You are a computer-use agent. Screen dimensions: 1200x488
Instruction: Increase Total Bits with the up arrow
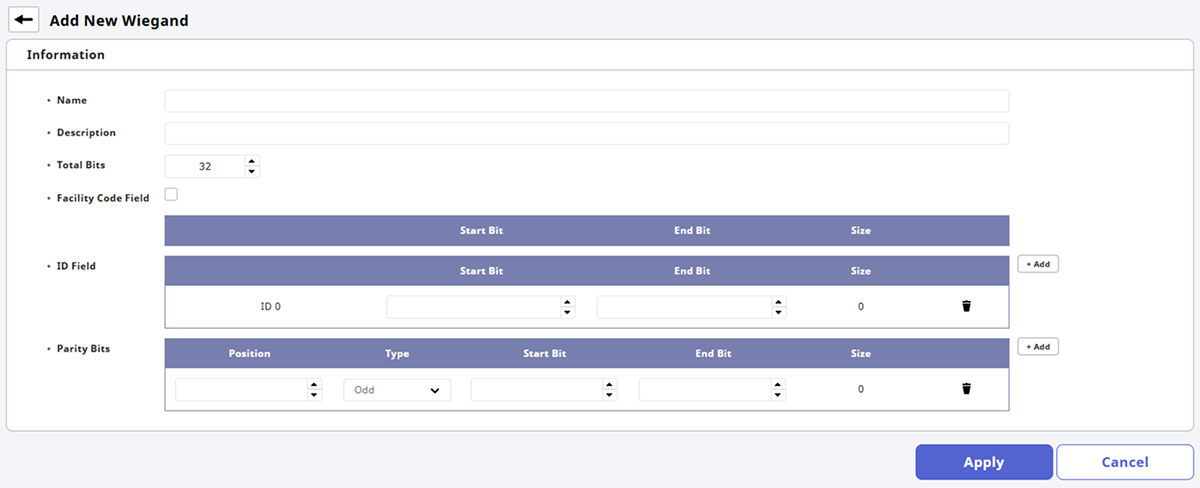click(x=252, y=160)
